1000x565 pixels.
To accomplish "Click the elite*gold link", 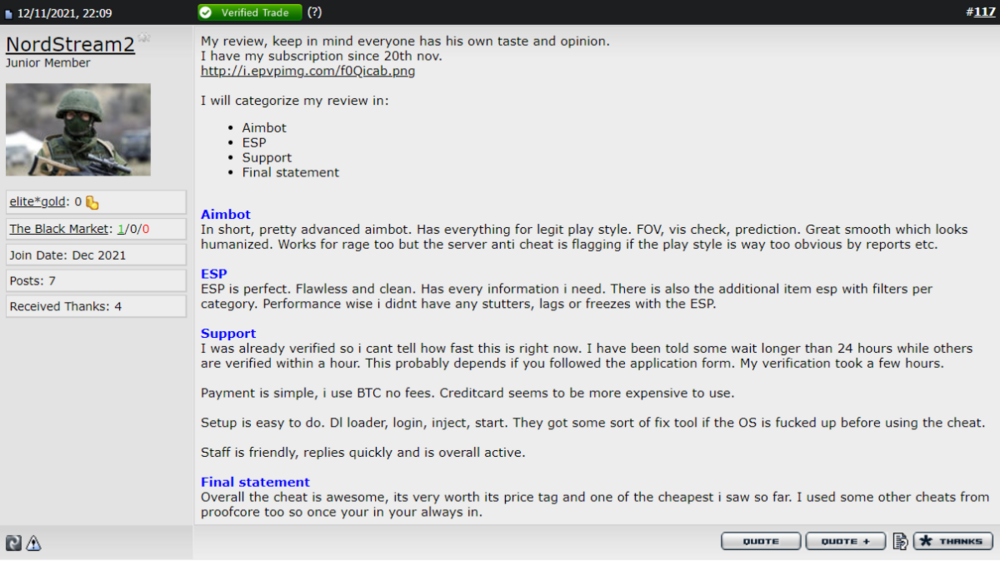I will (37, 202).
